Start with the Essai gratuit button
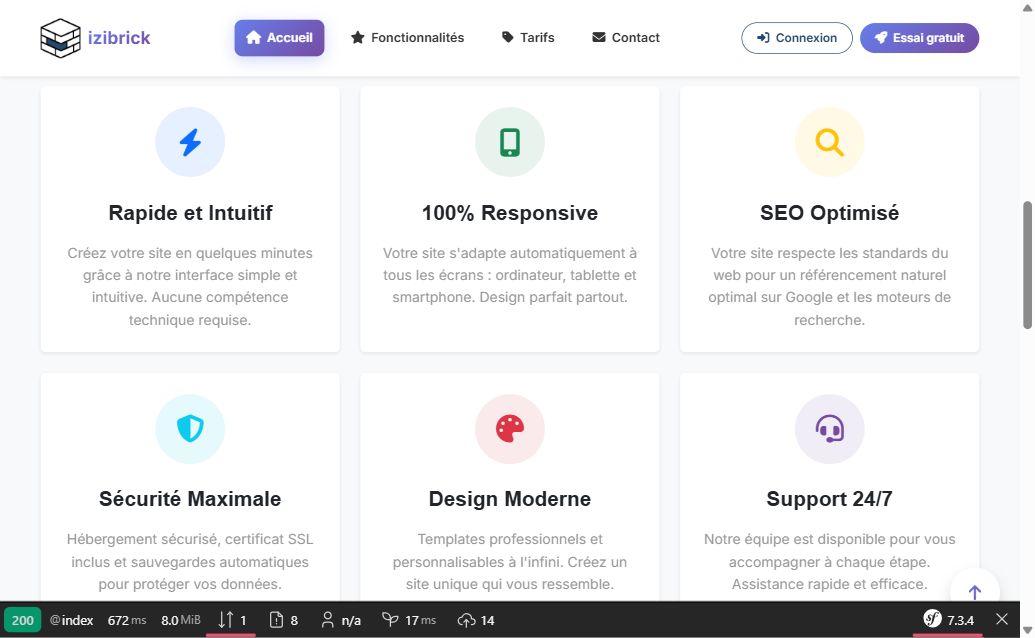This screenshot has height=638, width=1035. (x=919, y=38)
